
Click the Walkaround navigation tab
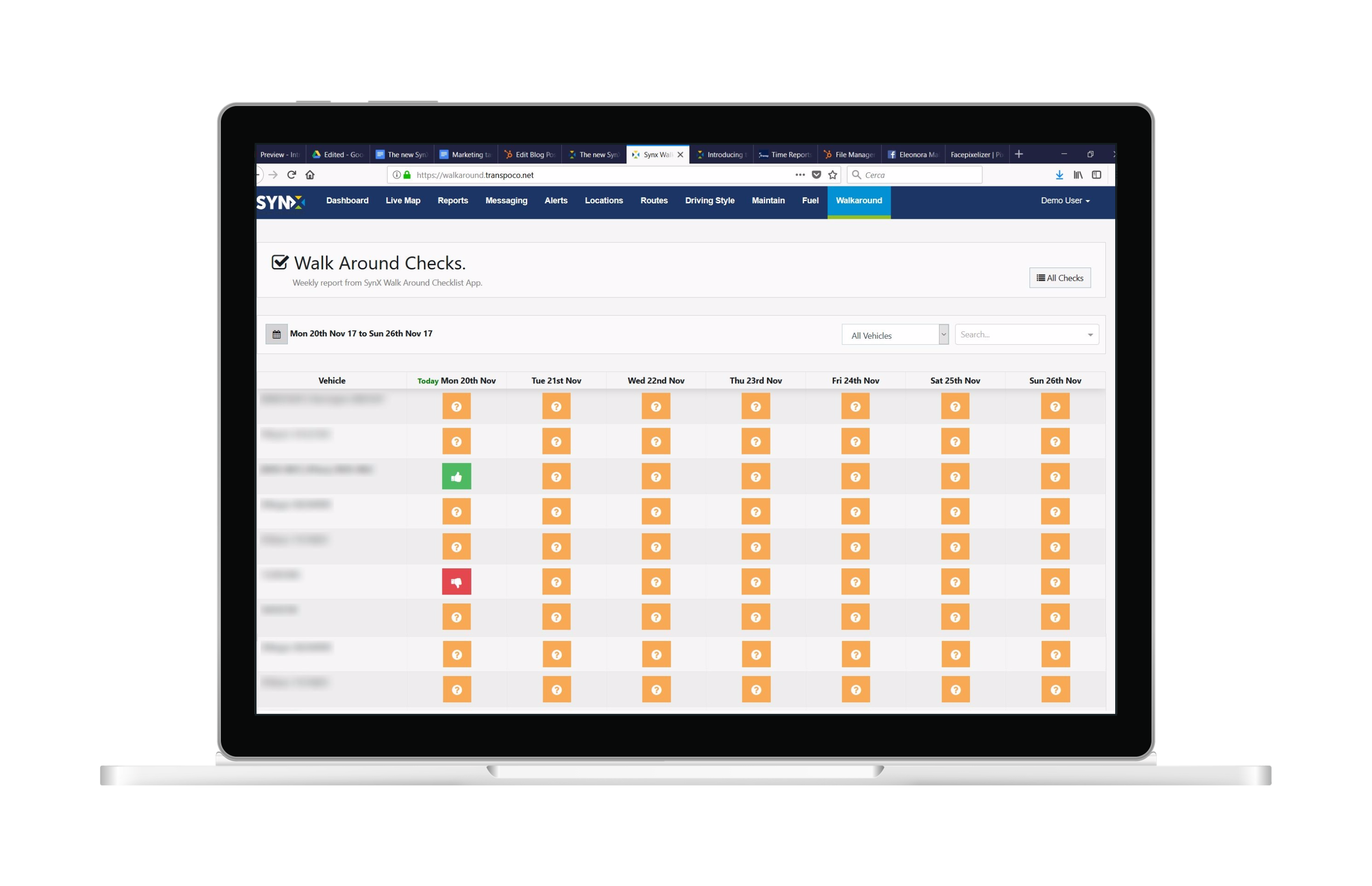click(x=858, y=201)
